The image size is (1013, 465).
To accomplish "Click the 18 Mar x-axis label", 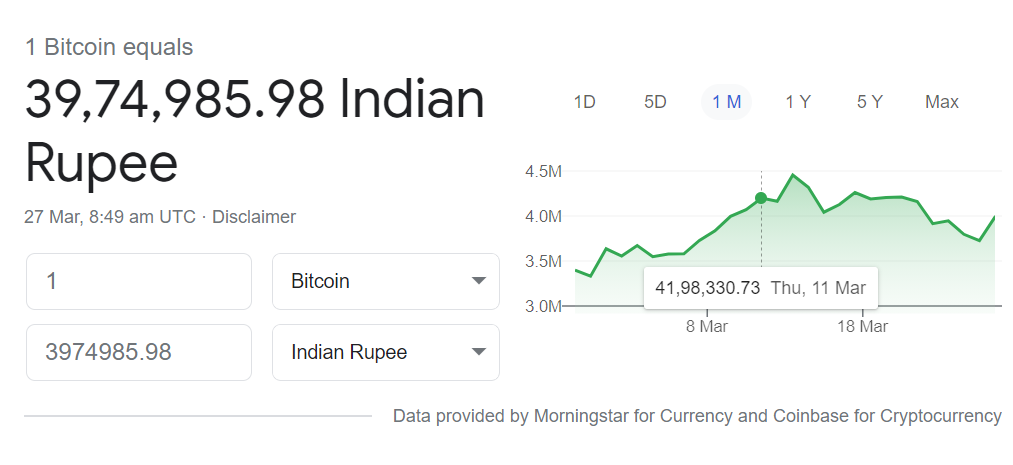I will click(x=861, y=326).
